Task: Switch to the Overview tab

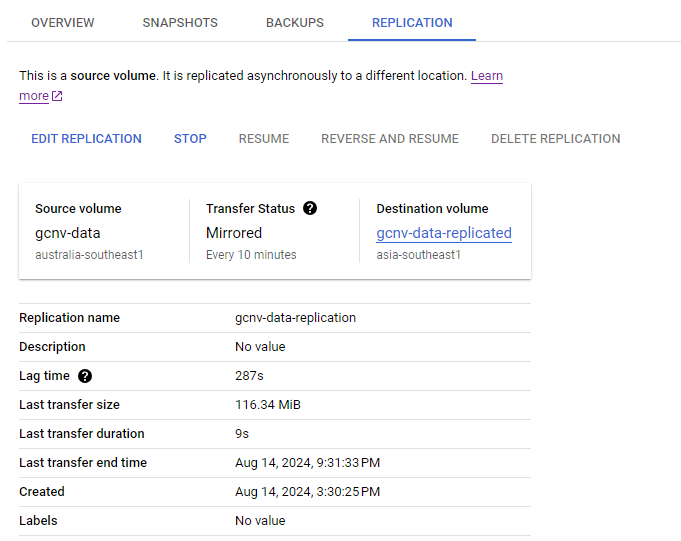Action: (63, 23)
